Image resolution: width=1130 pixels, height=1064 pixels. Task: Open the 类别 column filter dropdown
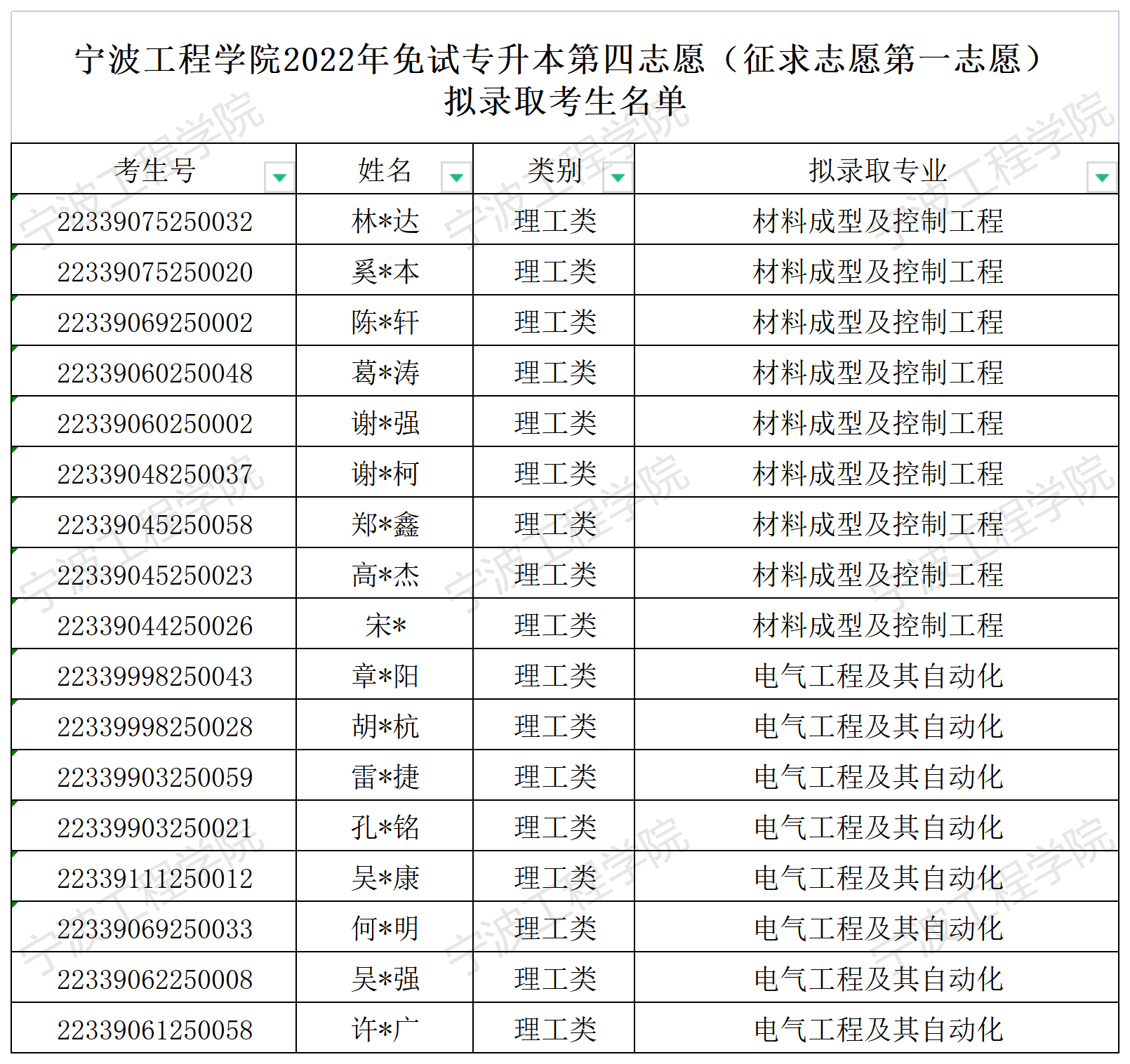[x=618, y=177]
